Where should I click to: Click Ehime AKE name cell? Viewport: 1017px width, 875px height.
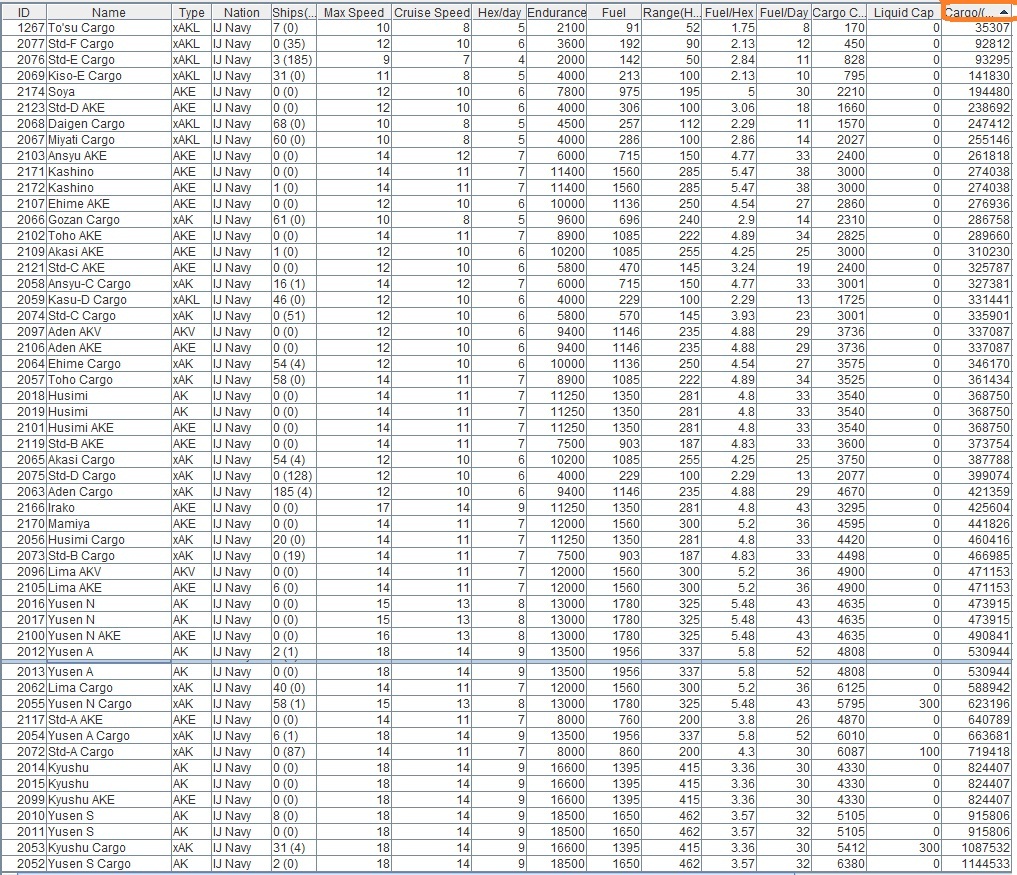click(x=109, y=204)
